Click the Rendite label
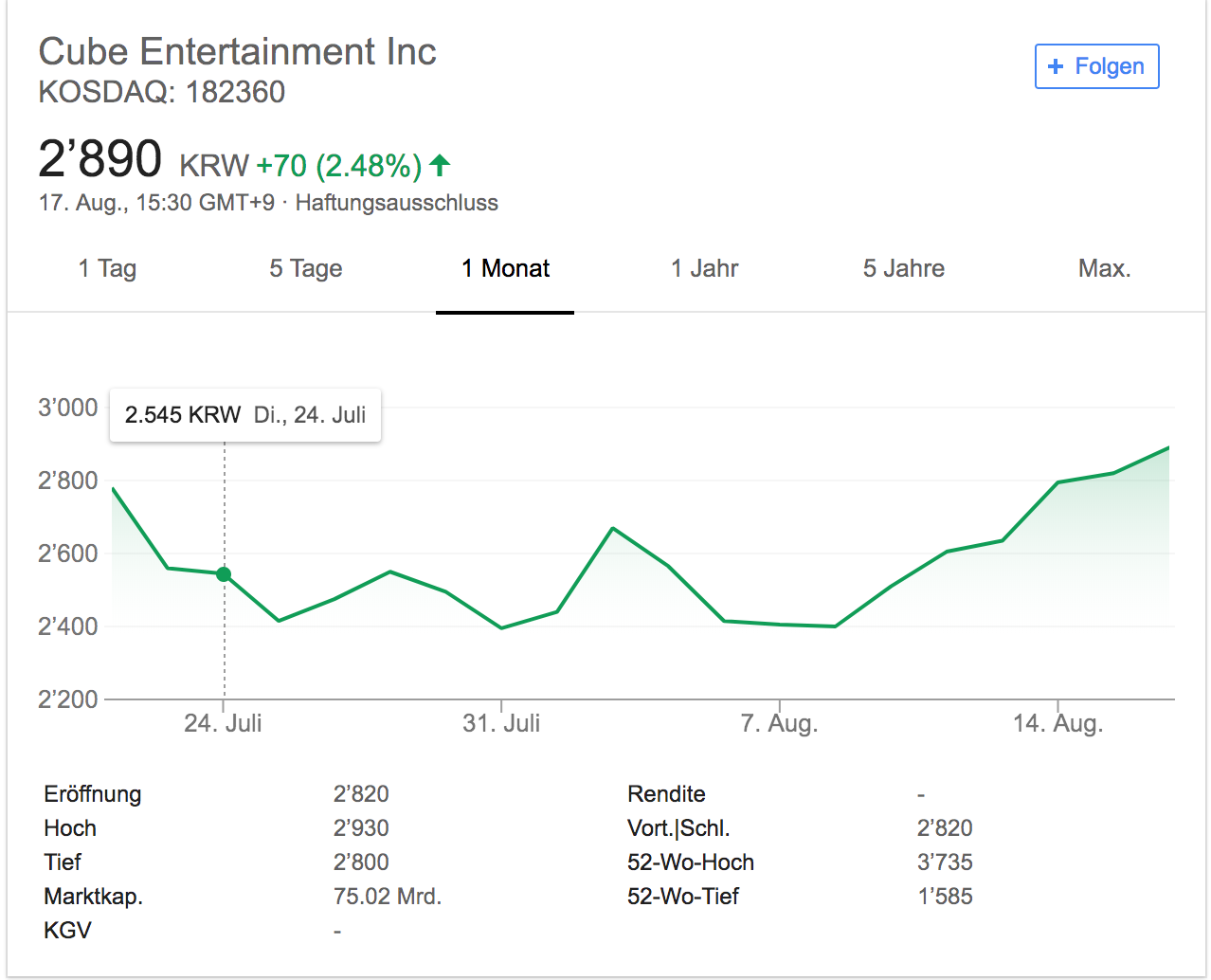This screenshot has height=980, width=1211. click(x=666, y=794)
